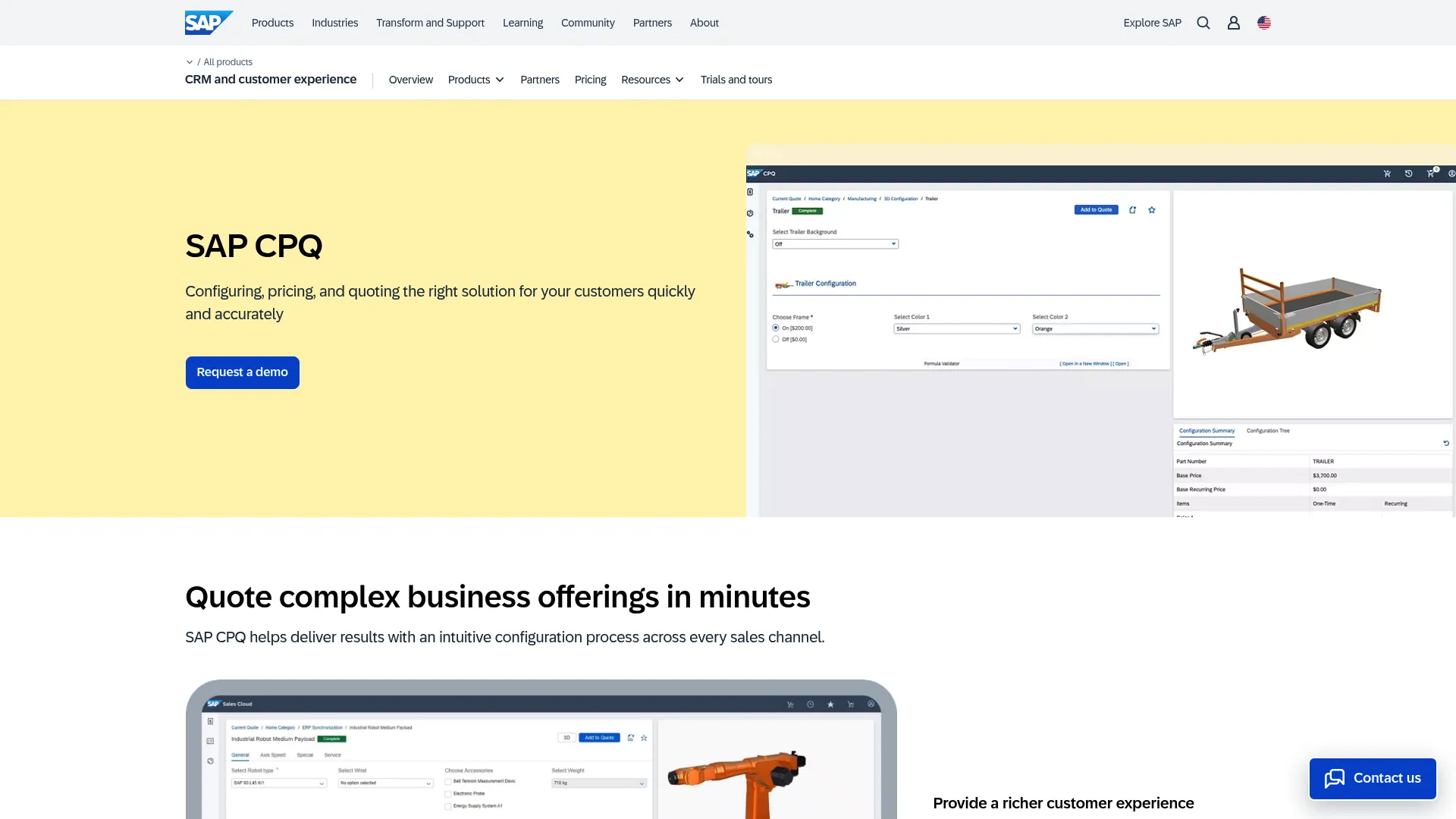Click the user icon in Sales Cloud robot screenshot header
This screenshot has height=819, width=1456.
pos(871,704)
